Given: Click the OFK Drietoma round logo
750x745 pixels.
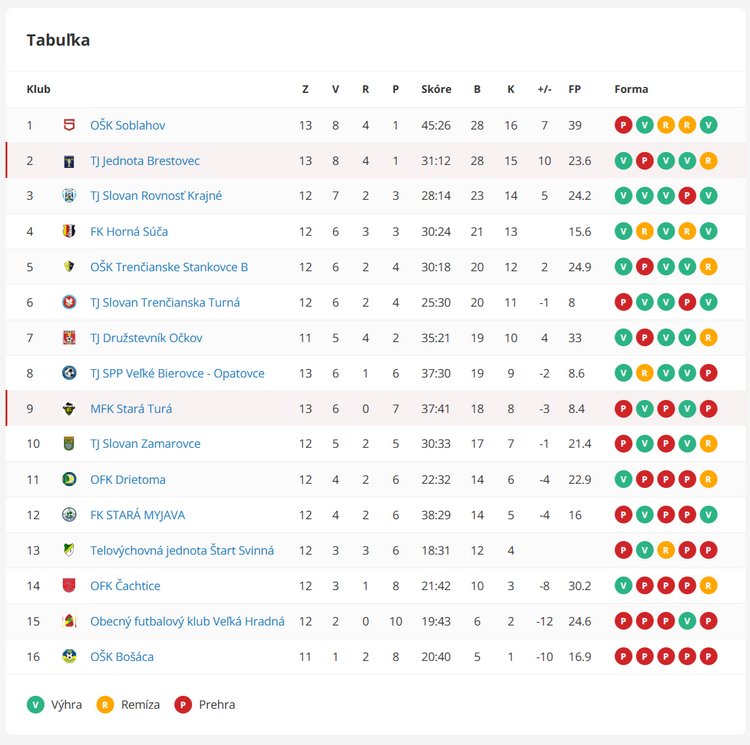Looking at the screenshot, I should point(69,480).
